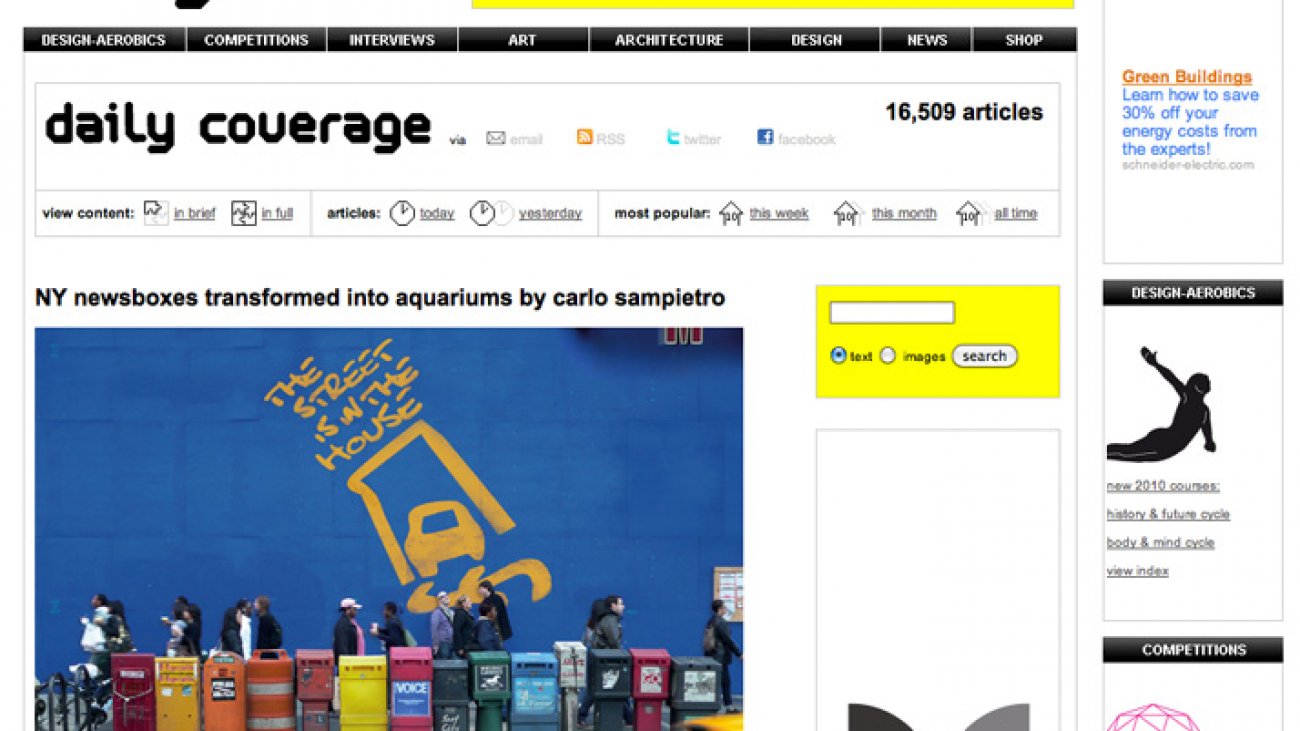The height and width of the screenshot is (731, 1300).
Task: Click the clock icon beside 'yesterday'
Action: click(x=483, y=213)
